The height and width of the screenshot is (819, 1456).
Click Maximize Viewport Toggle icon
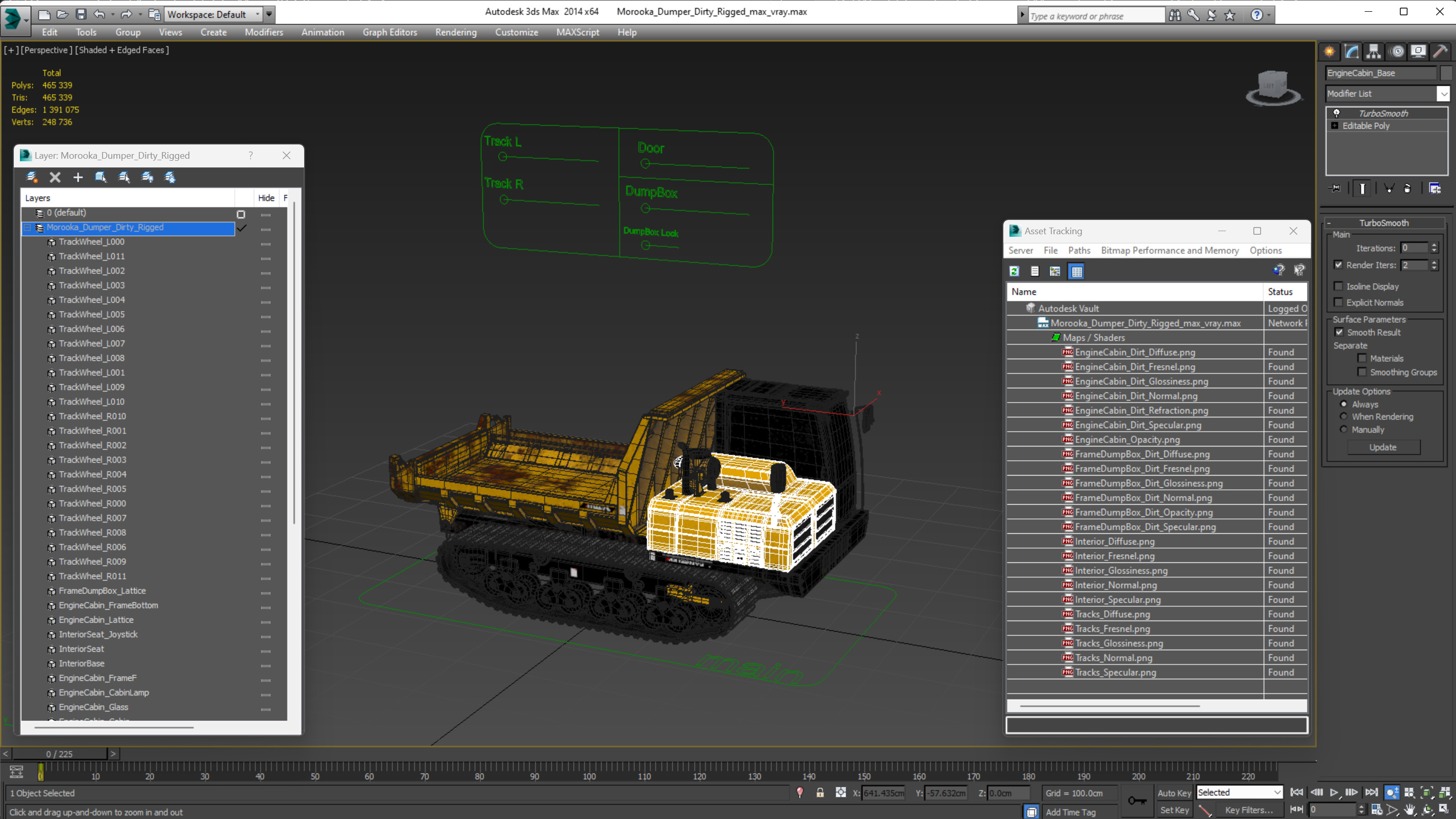point(1444,809)
